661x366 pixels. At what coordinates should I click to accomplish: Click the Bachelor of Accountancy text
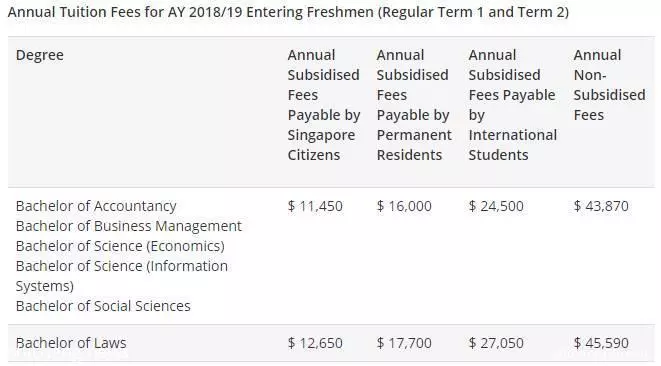[x=96, y=206]
